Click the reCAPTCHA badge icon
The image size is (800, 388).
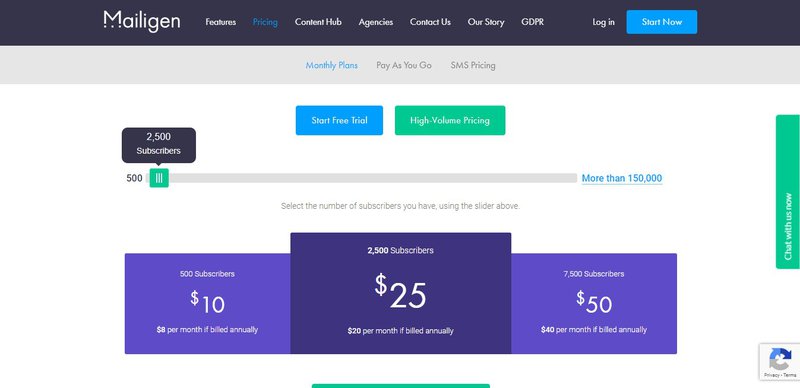point(780,361)
